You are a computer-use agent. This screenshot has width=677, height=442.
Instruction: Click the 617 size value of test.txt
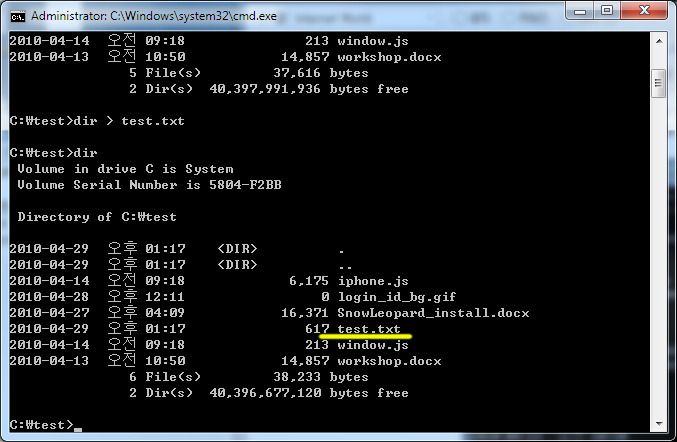coord(317,329)
